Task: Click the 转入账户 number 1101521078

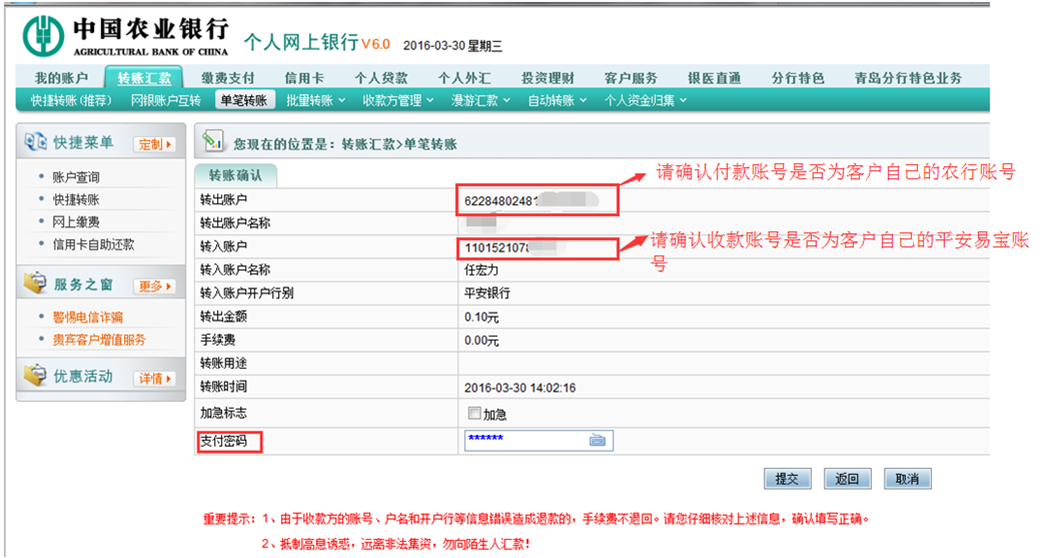Action: tap(497, 248)
